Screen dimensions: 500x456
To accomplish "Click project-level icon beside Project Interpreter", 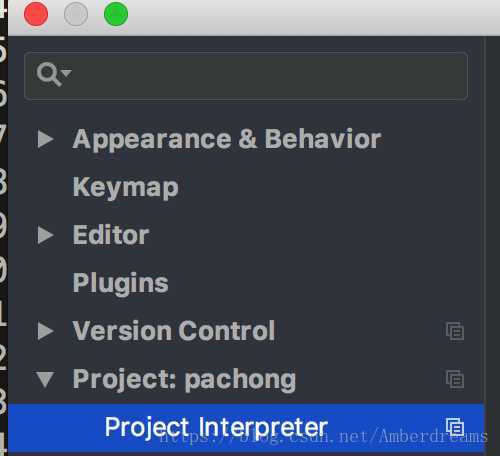I will click(455, 427).
